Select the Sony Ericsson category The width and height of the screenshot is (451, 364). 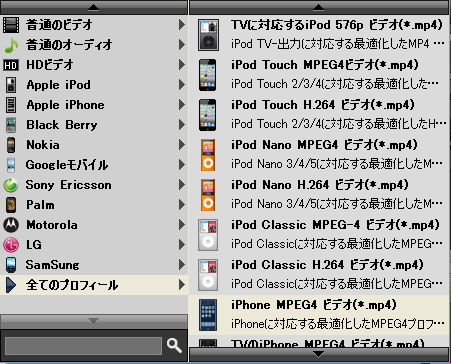94,185
